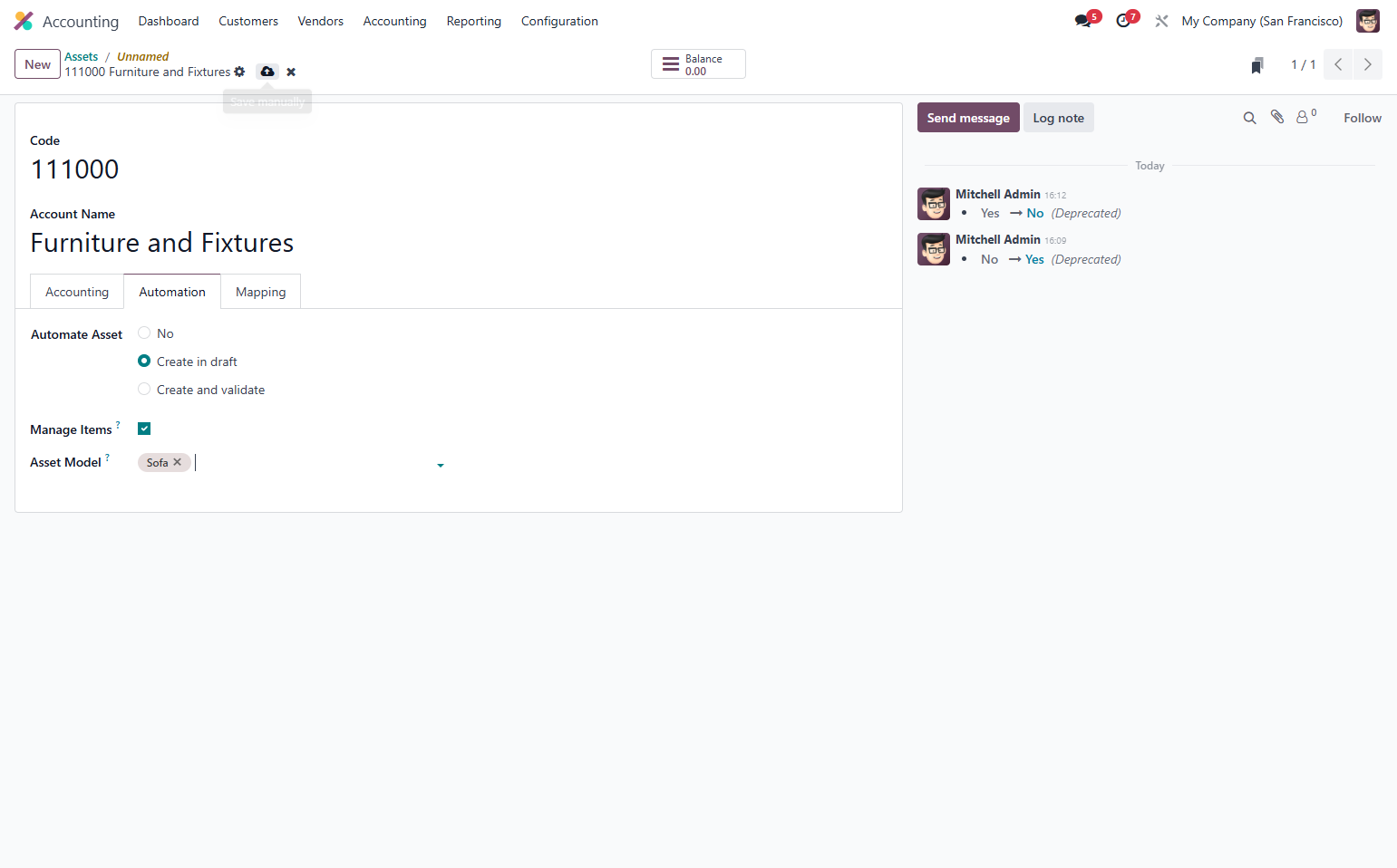Open the Customers menu
This screenshot has height=868, width=1397.
pos(248,21)
